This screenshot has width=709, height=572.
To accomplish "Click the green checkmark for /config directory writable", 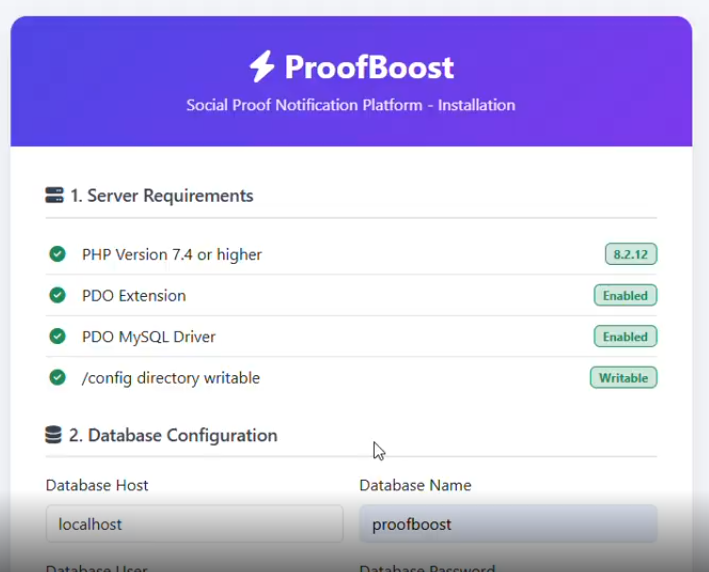I will pyautogui.click(x=57, y=378).
